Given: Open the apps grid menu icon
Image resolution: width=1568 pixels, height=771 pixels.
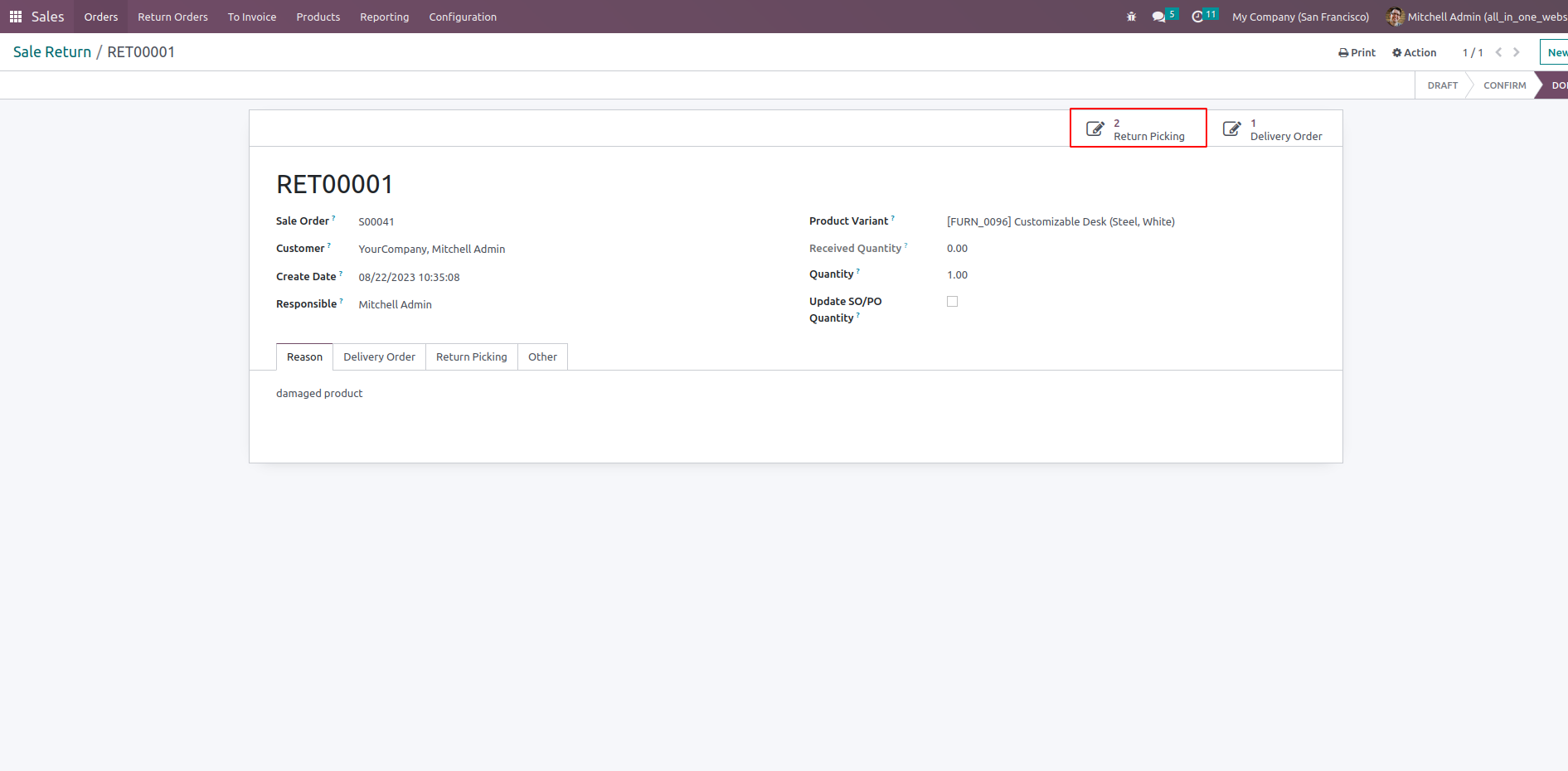Looking at the screenshot, I should click(x=16, y=17).
